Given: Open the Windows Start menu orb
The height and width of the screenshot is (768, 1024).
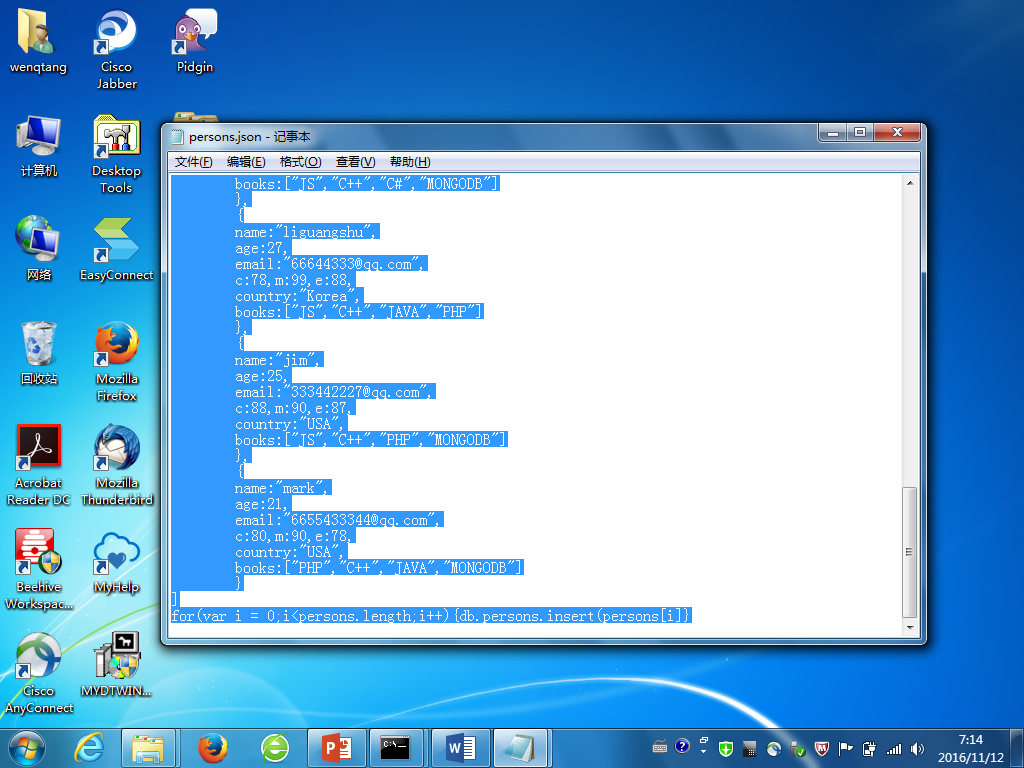Looking at the screenshot, I should click(27, 748).
